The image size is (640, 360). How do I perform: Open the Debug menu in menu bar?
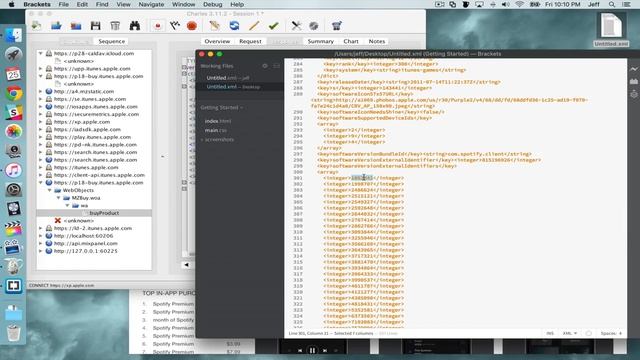213,4
